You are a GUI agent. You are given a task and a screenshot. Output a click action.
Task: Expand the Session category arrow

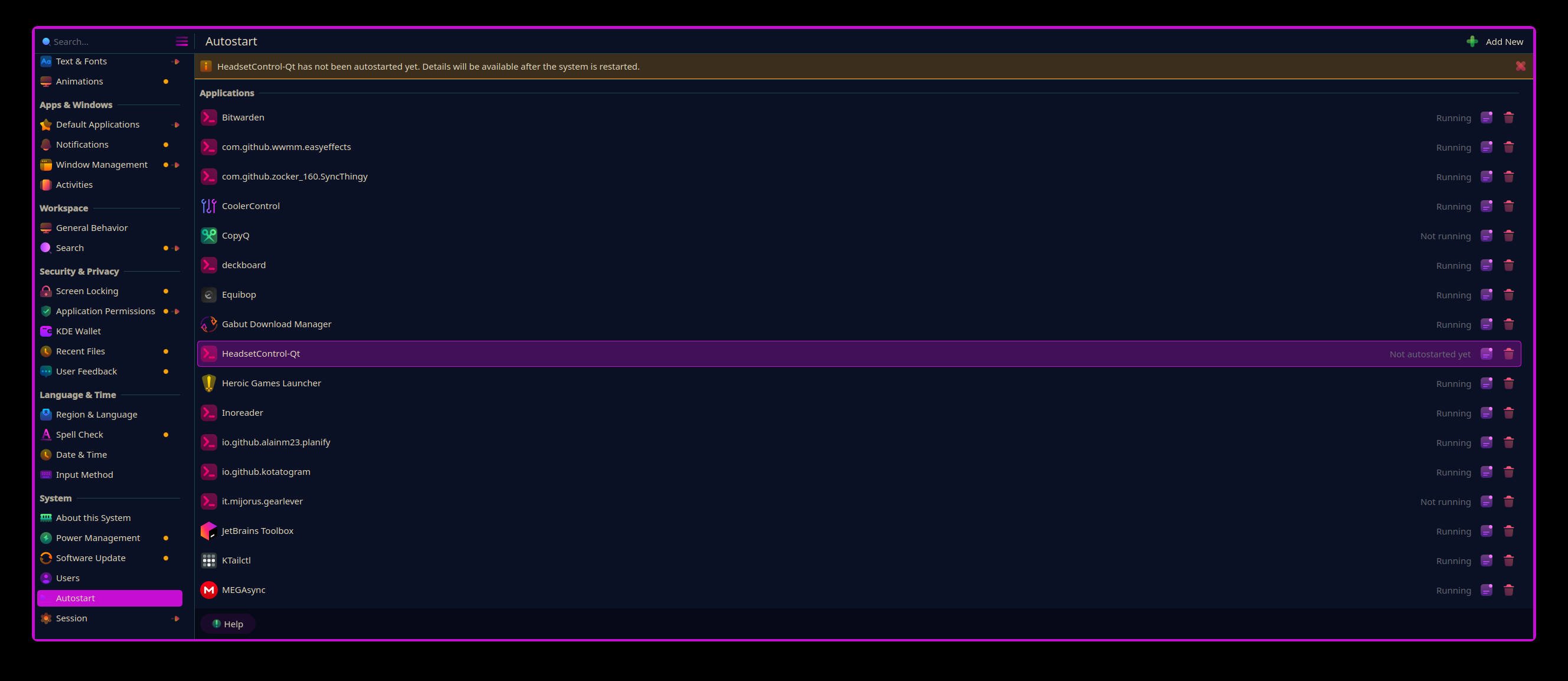tap(177, 618)
